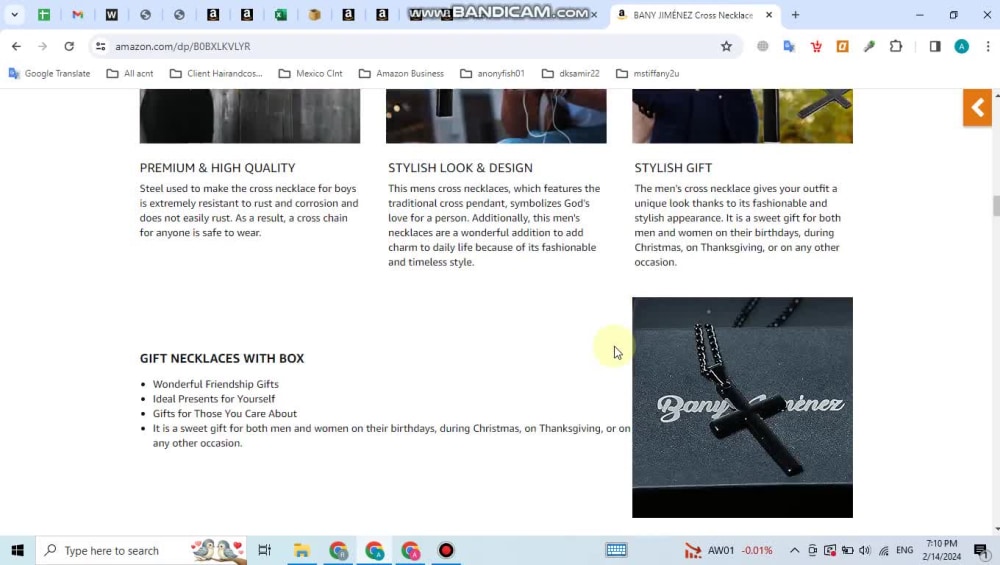
Task: Open the mstiffany2u bookmark folder
Action: point(647,73)
